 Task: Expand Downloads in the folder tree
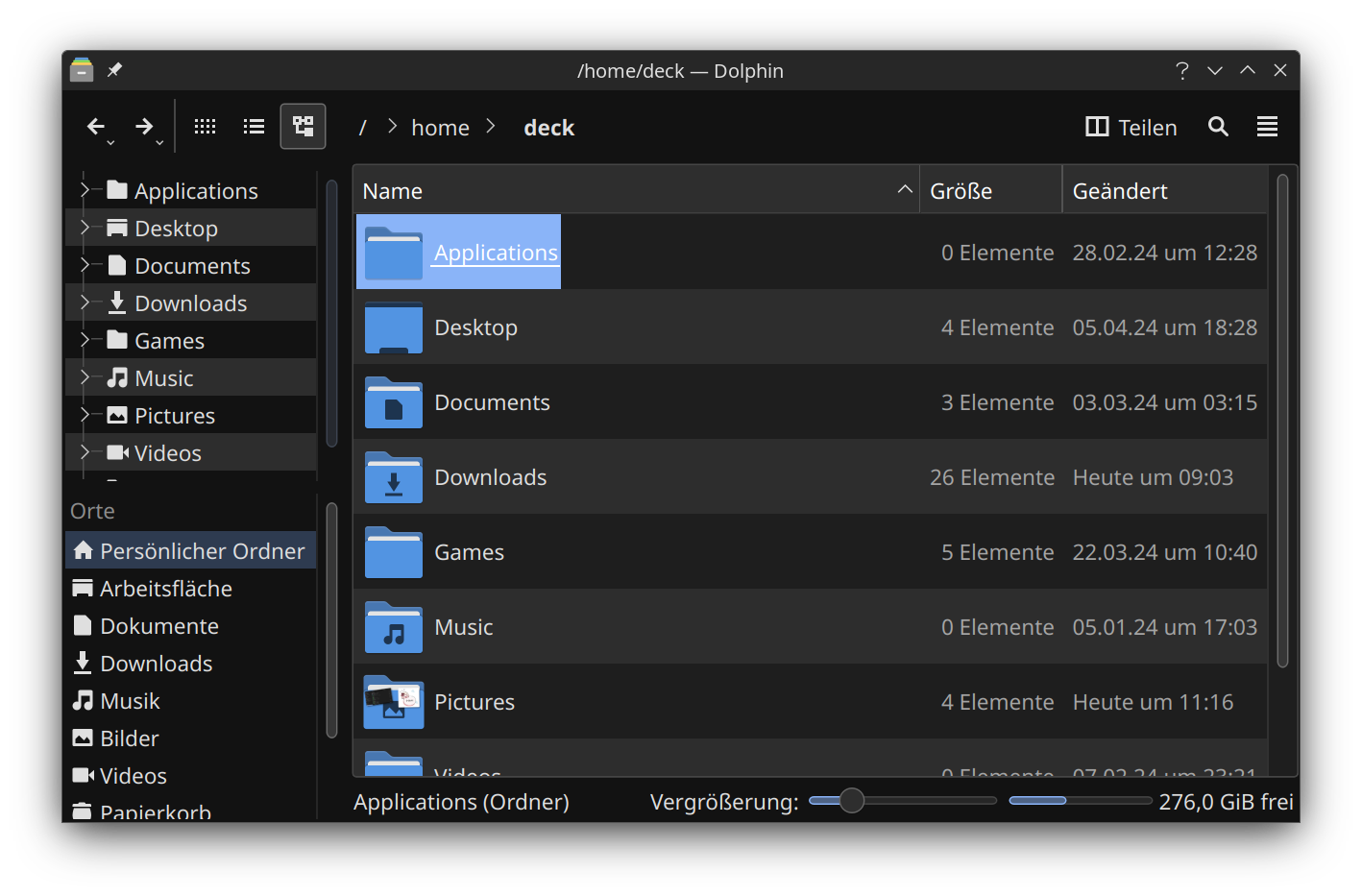[85, 303]
